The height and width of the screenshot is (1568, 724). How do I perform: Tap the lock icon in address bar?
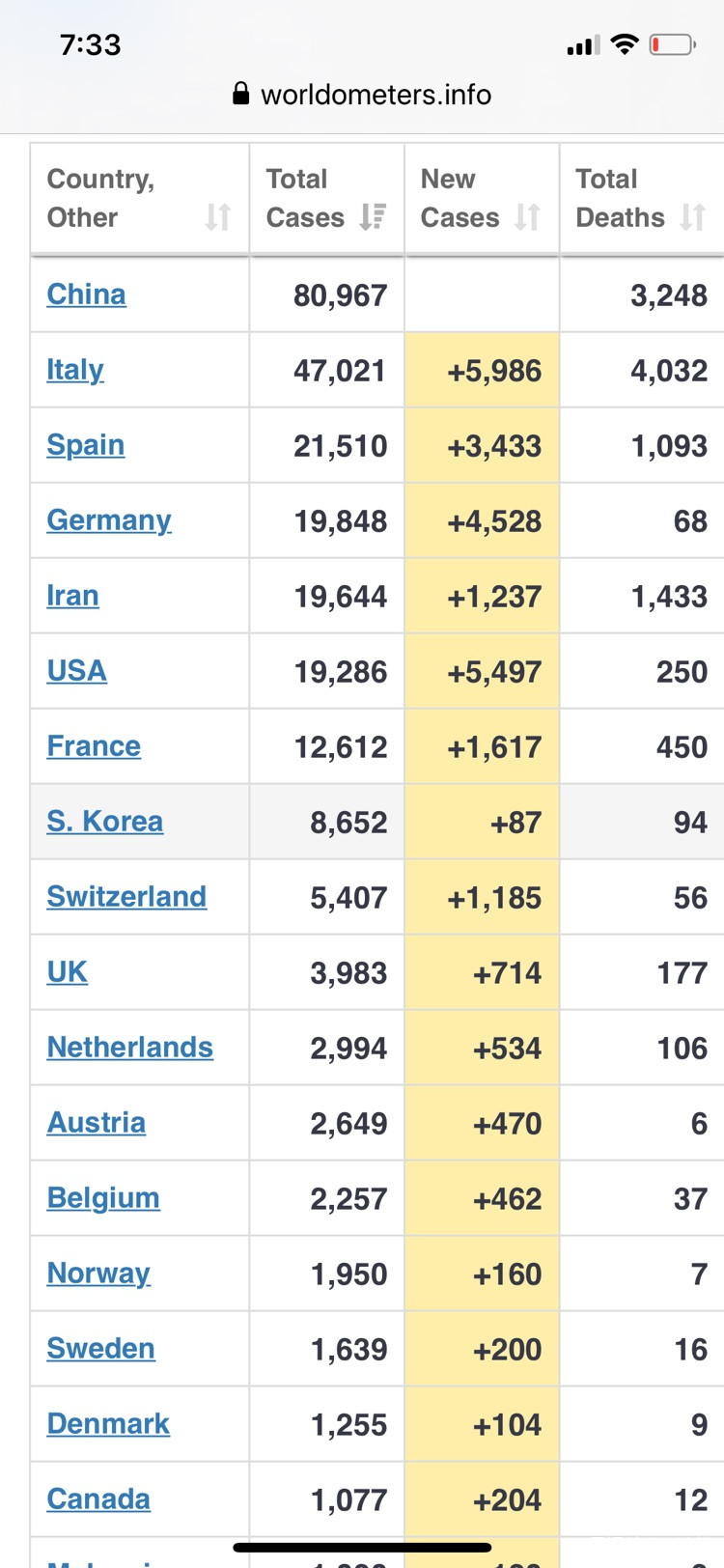click(x=241, y=94)
